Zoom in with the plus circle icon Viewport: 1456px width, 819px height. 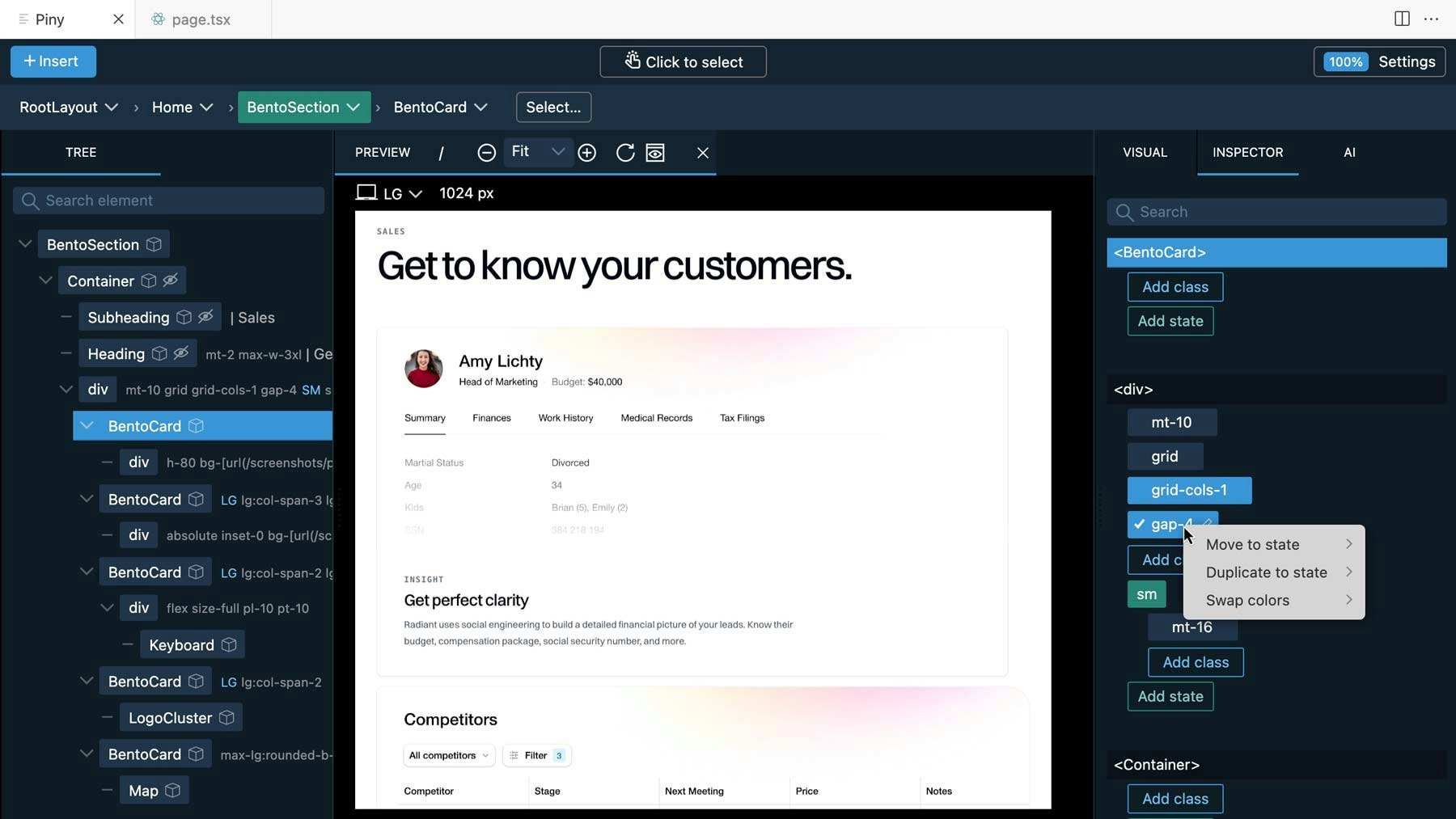tap(587, 152)
